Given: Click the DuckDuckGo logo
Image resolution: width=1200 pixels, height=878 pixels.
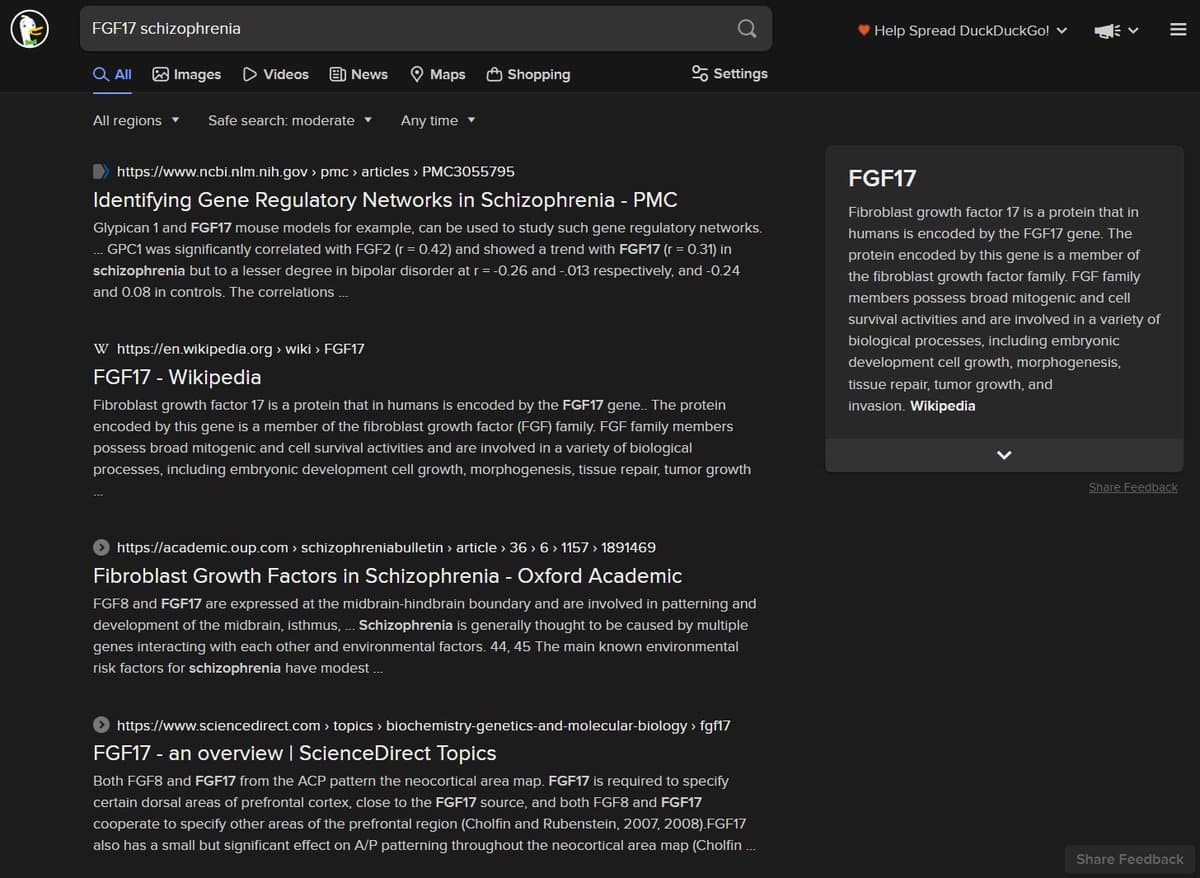Looking at the screenshot, I should pos(29,28).
